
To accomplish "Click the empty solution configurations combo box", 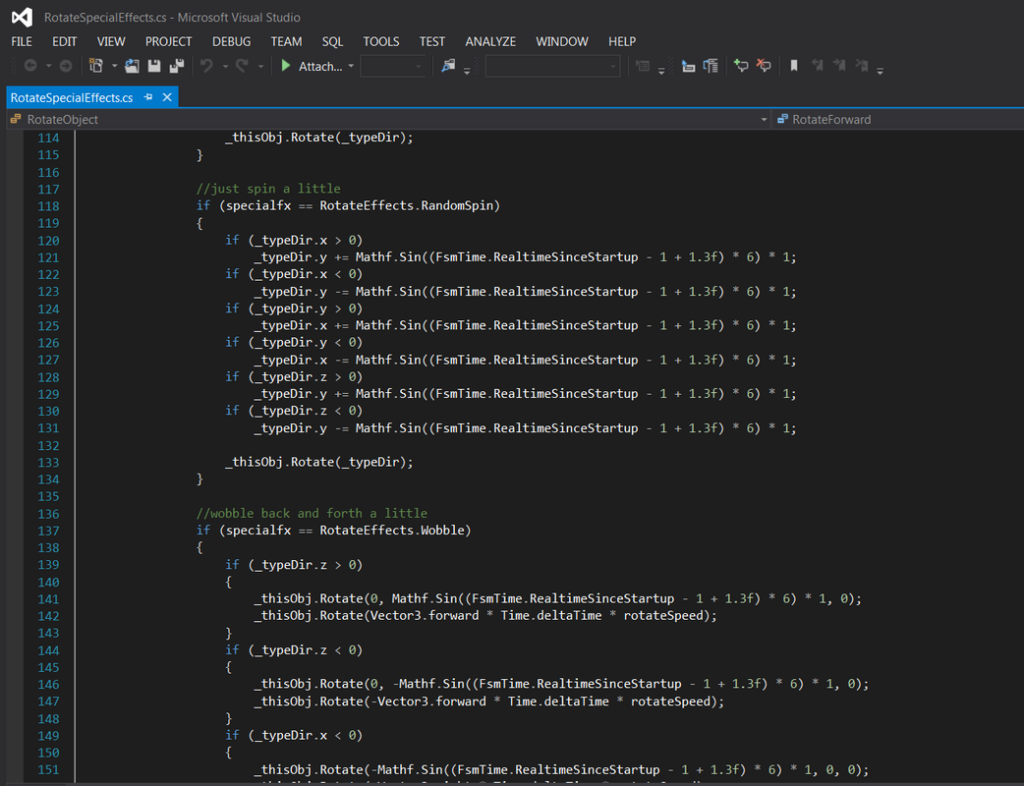I will tap(392, 66).
